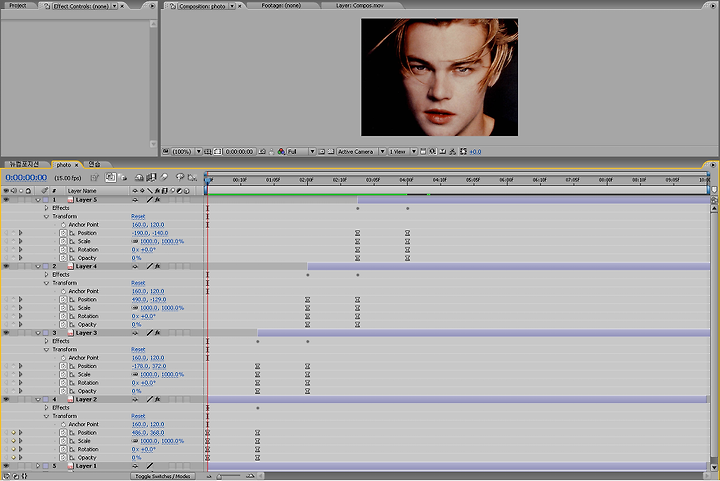Open the Comp mini-flowchart in timeline
Image resolution: width=720 pixels, height=481 pixels.
click(95, 178)
